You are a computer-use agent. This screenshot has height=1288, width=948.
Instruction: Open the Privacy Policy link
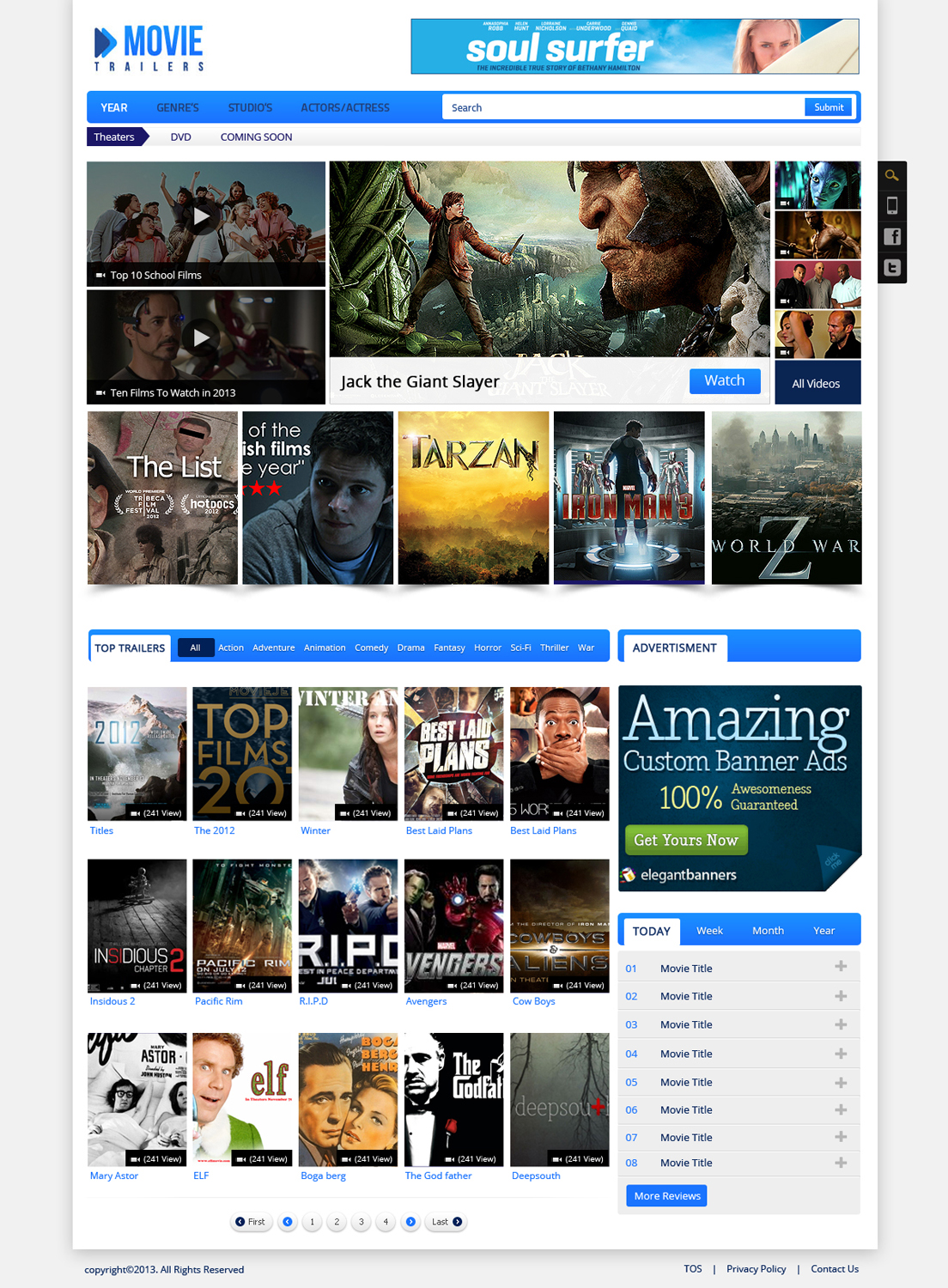coord(757,1269)
